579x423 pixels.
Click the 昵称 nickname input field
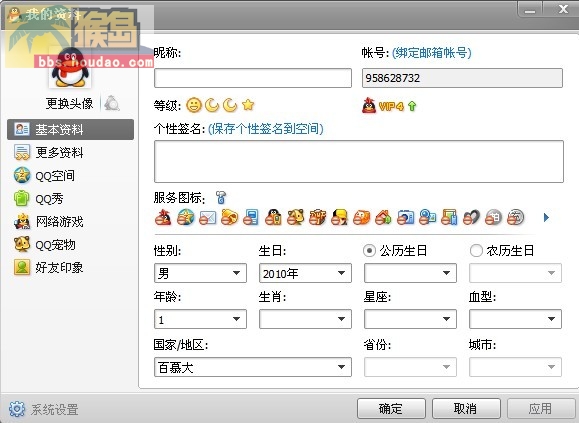coord(253,78)
